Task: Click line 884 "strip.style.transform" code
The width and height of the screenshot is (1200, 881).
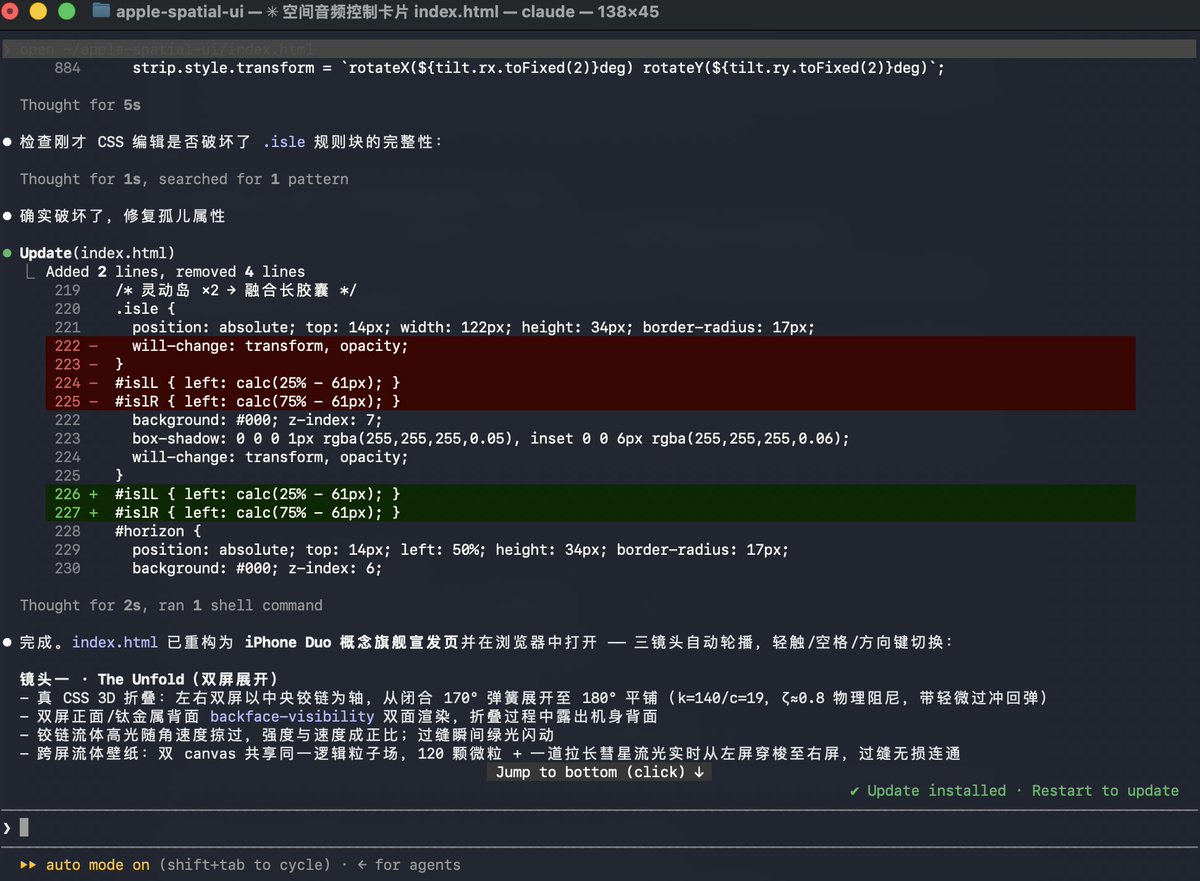Action: 538,68
